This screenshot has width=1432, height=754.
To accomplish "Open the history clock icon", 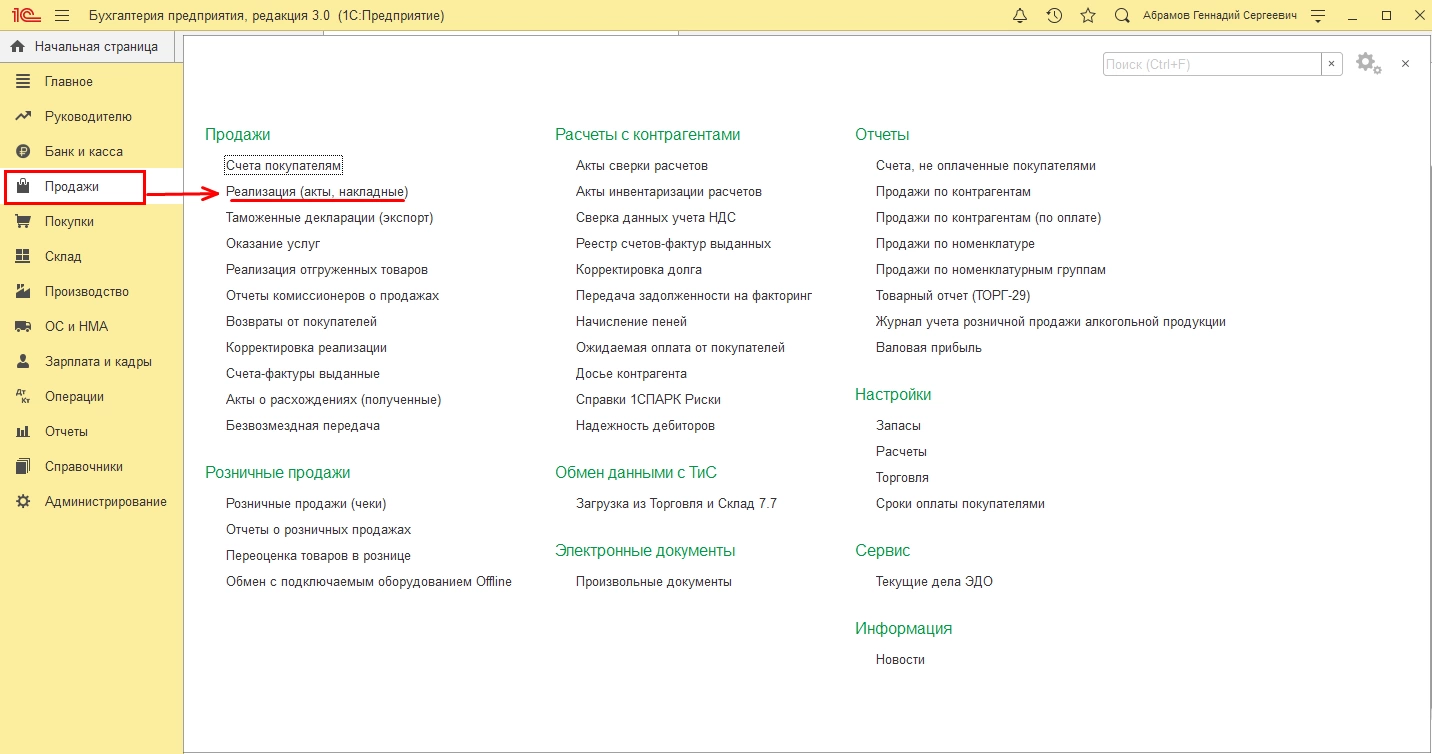I will pyautogui.click(x=1054, y=16).
